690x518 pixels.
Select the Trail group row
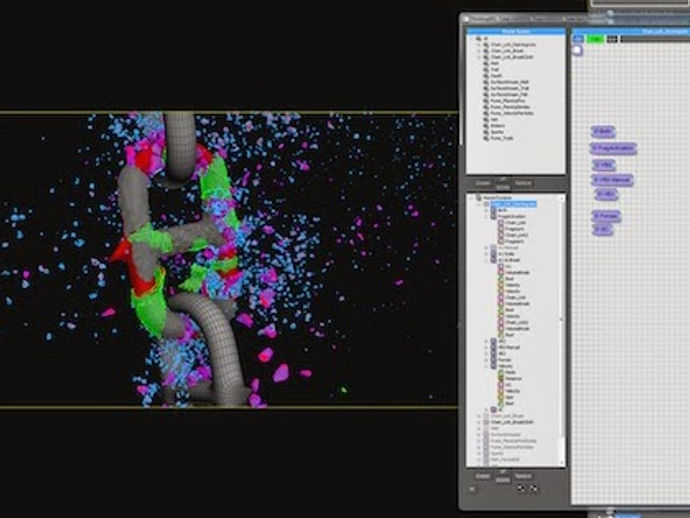495,70
